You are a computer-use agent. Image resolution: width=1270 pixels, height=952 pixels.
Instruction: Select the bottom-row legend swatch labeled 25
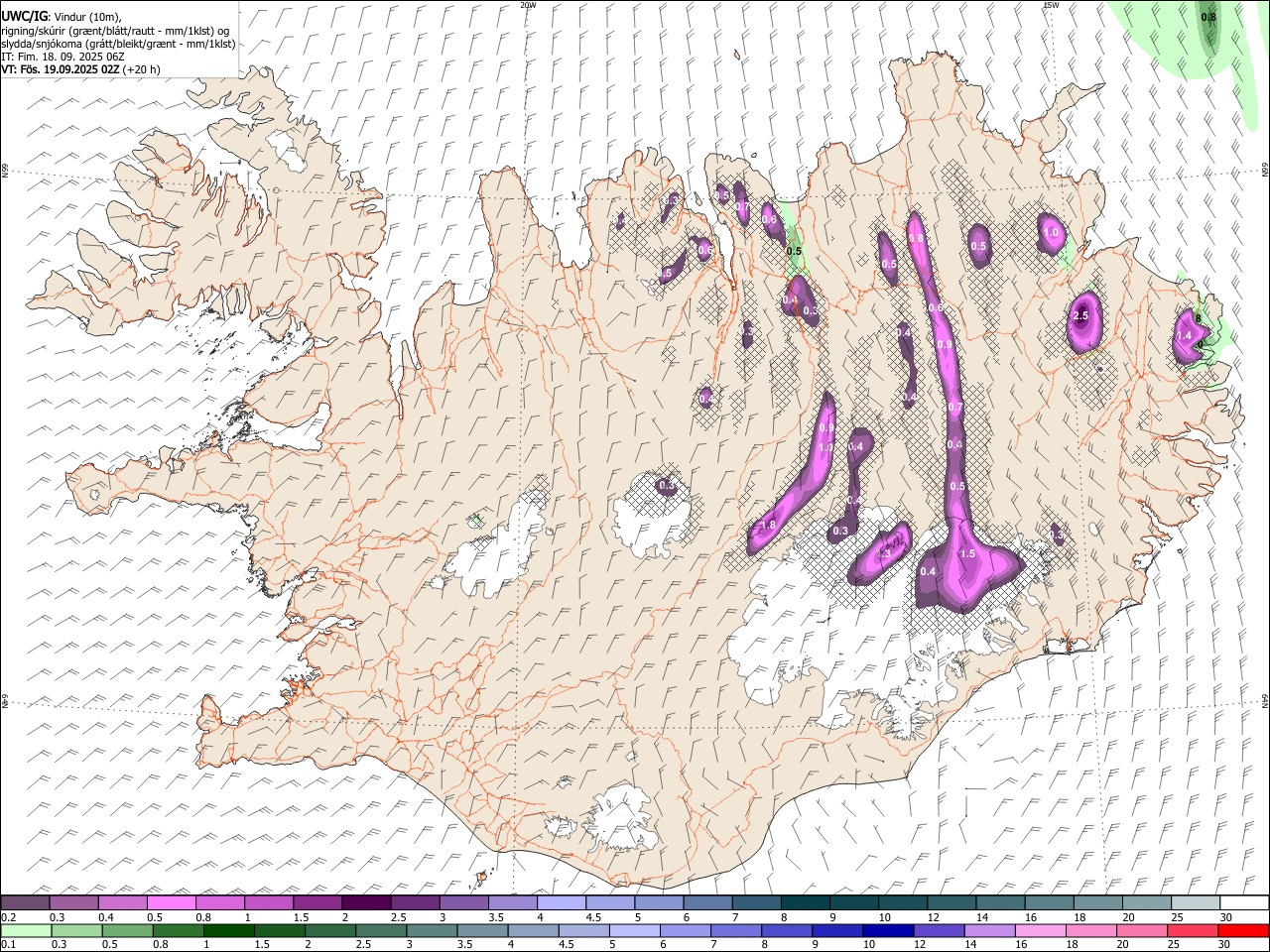click(x=1192, y=930)
